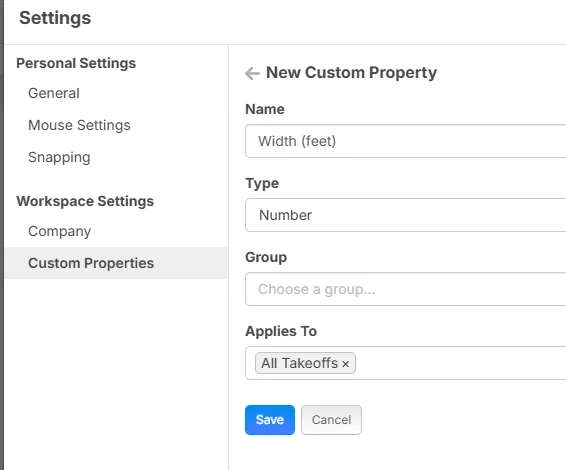Expand the Applies To selection field
The height and width of the screenshot is (470, 566).
(x=405, y=363)
